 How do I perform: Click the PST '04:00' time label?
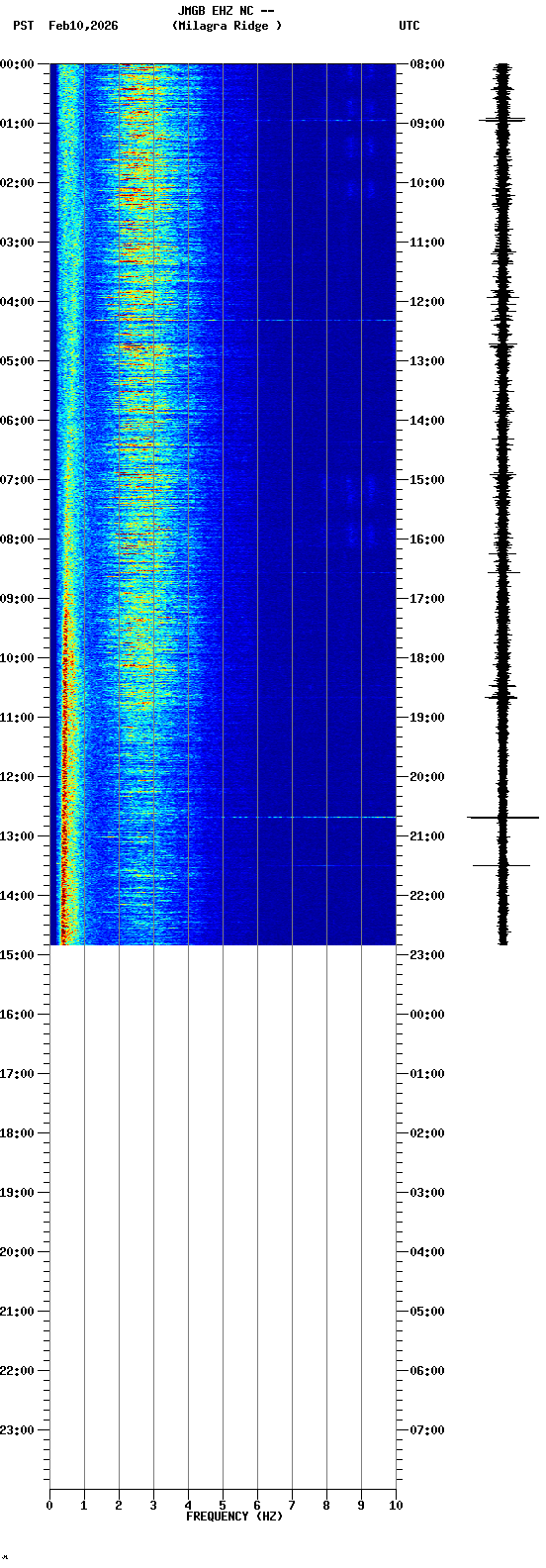point(17,302)
